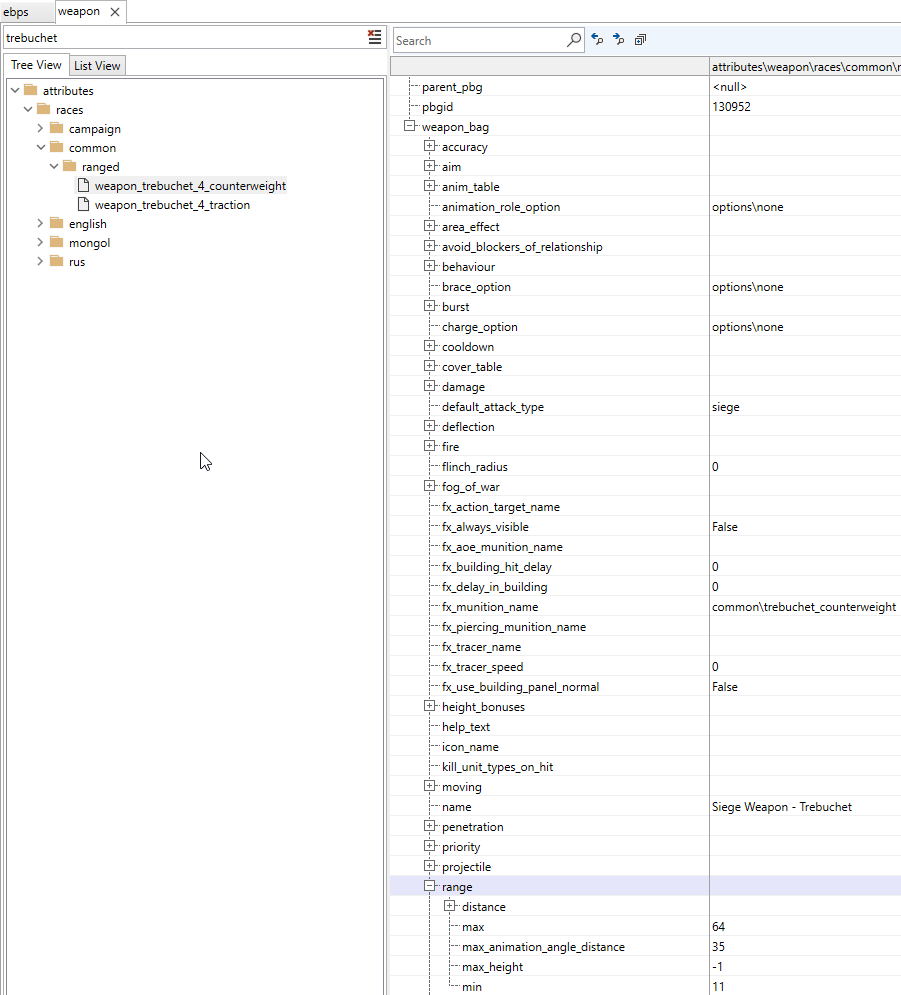Collapse the common folder
The height and width of the screenshot is (995, 901).
[41, 147]
